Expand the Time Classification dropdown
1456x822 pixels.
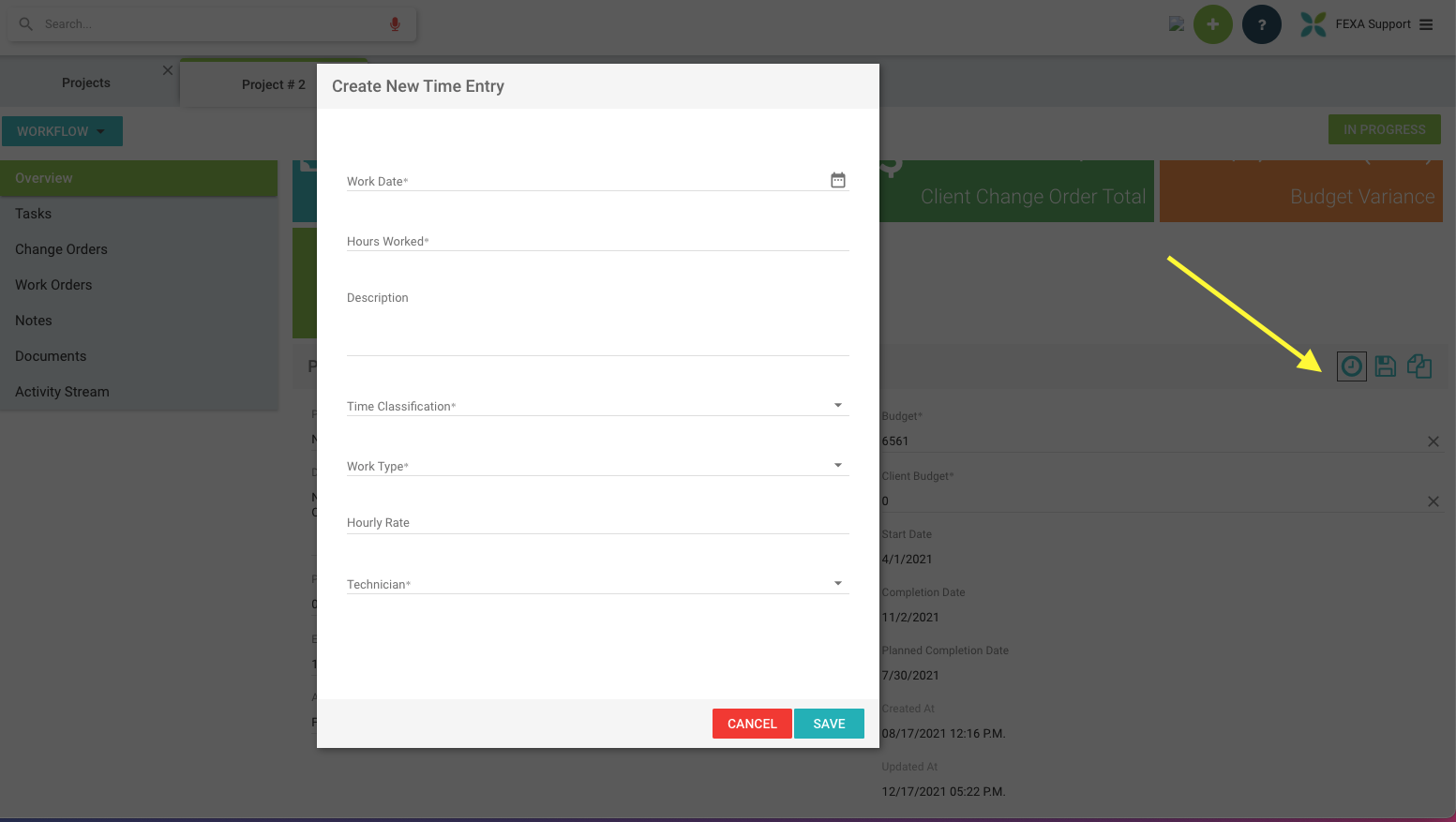837,406
